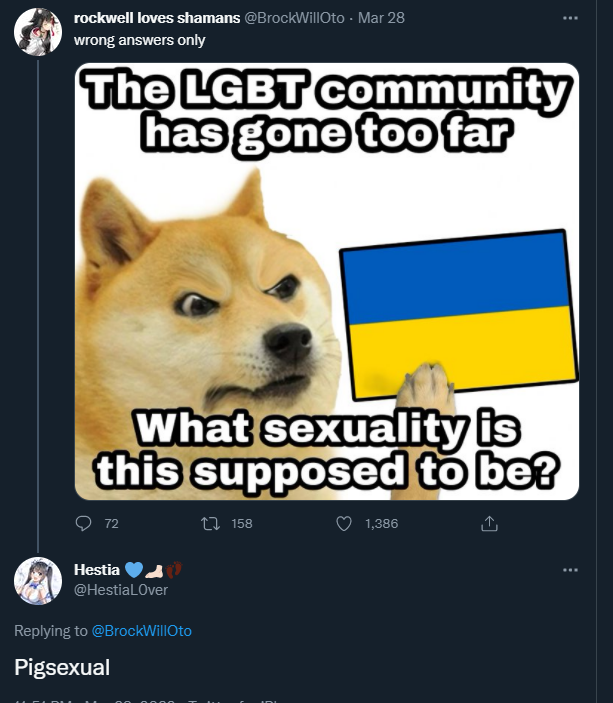This screenshot has height=703, width=613.
Task: Open rockwell loves shamans' profile avatar
Action: [x=38, y=31]
